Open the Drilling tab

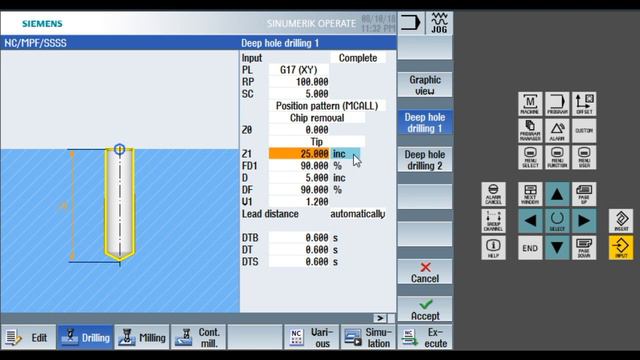85,338
